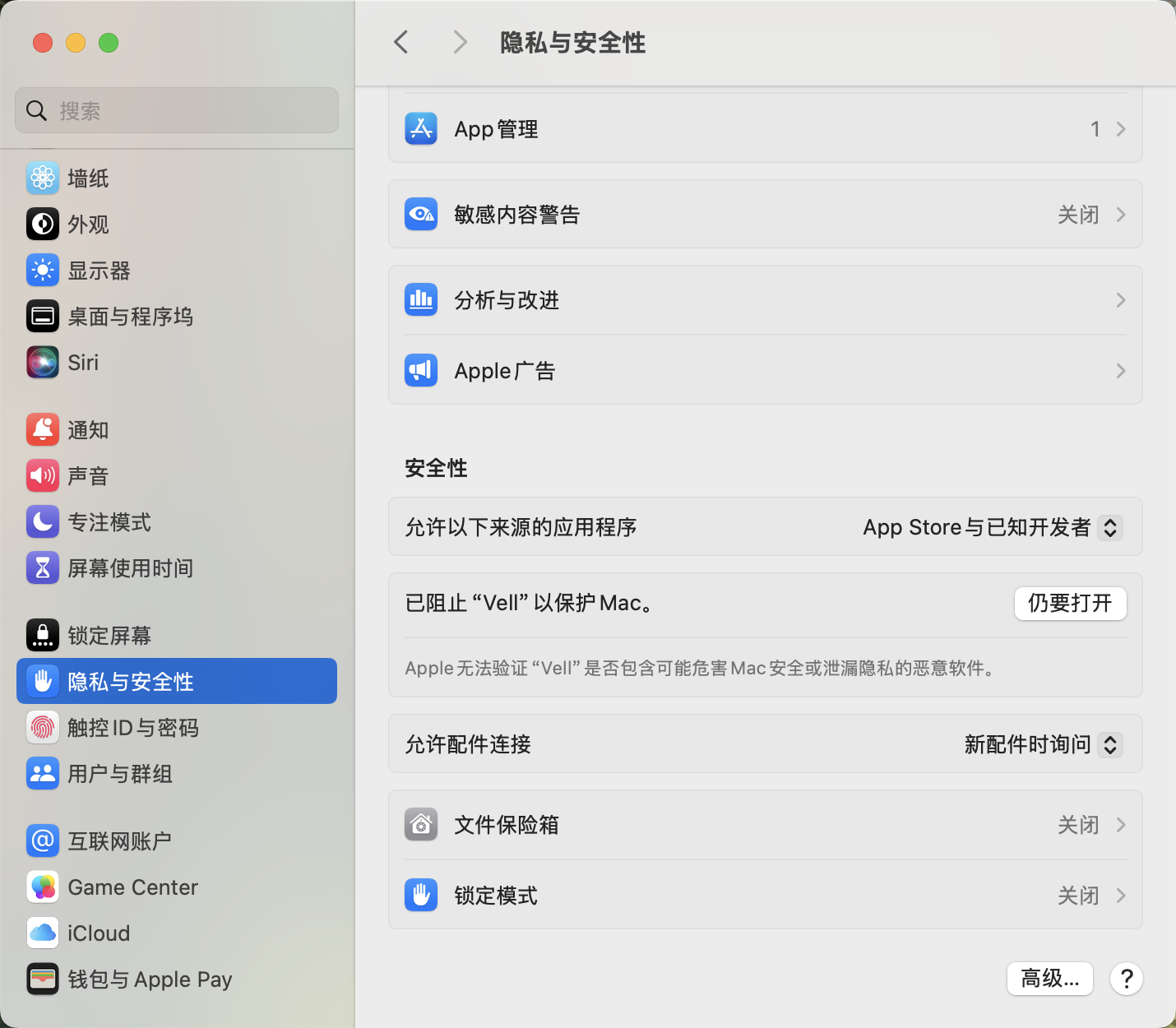Open the Siri icon in sidebar
Viewport: 1176px width, 1028px height.
point(43,363)
